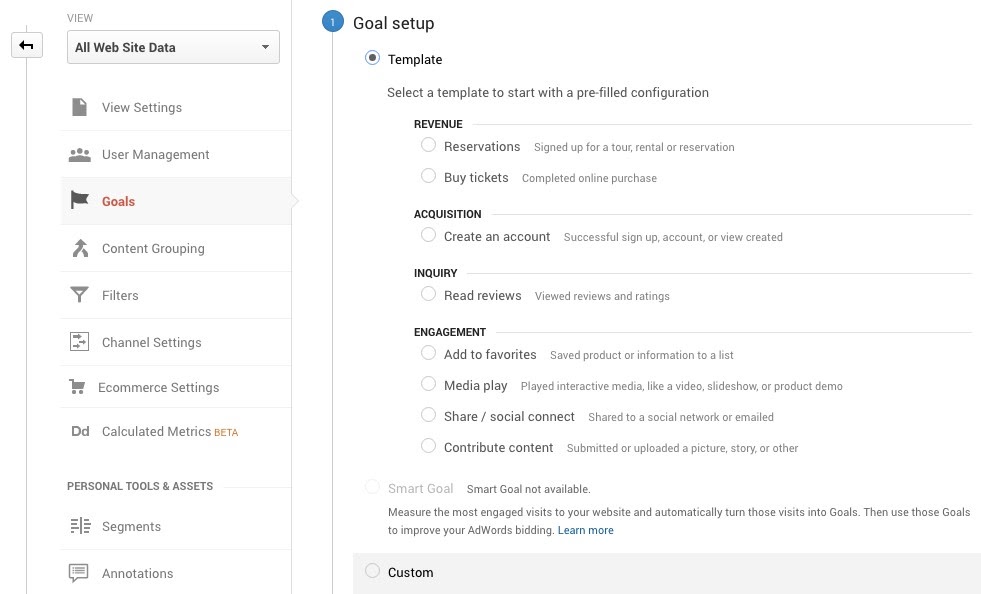Open Filters using the funnel icon

[79, 294]
